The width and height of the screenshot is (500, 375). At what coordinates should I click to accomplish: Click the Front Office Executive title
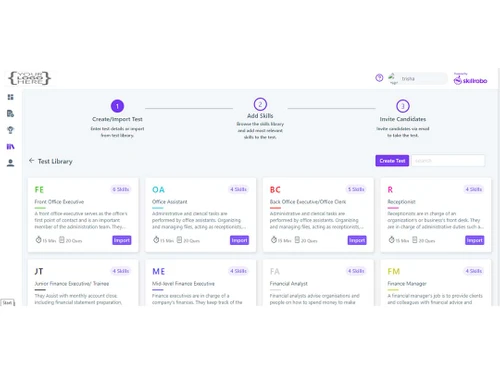pos(59,202)
